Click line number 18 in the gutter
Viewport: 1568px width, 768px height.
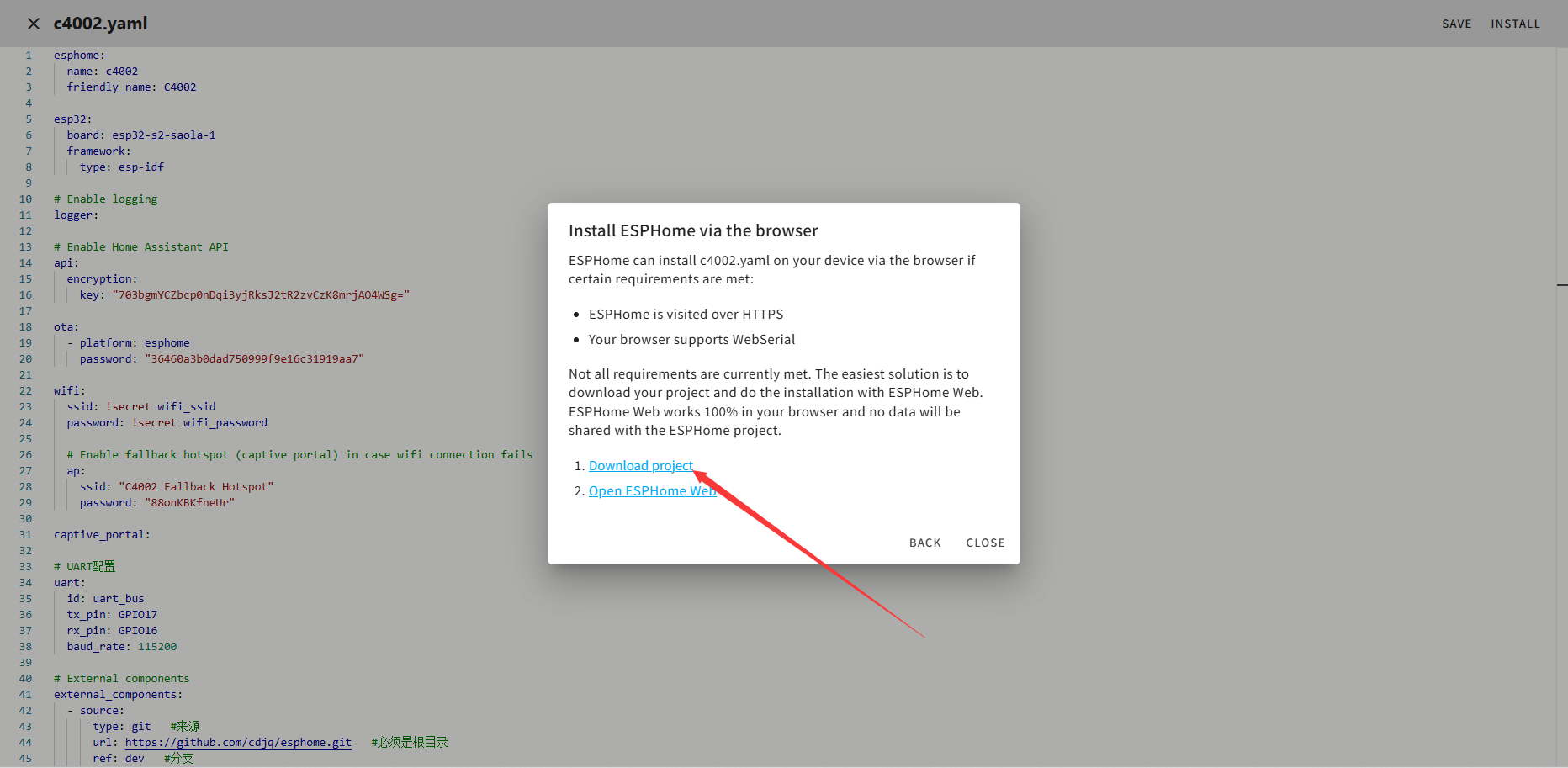pos(25,327)
